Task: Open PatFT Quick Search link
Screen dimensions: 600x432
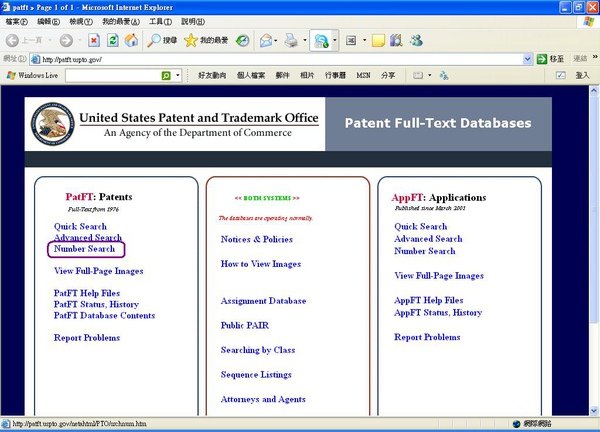Action: (x=80, y=227)
